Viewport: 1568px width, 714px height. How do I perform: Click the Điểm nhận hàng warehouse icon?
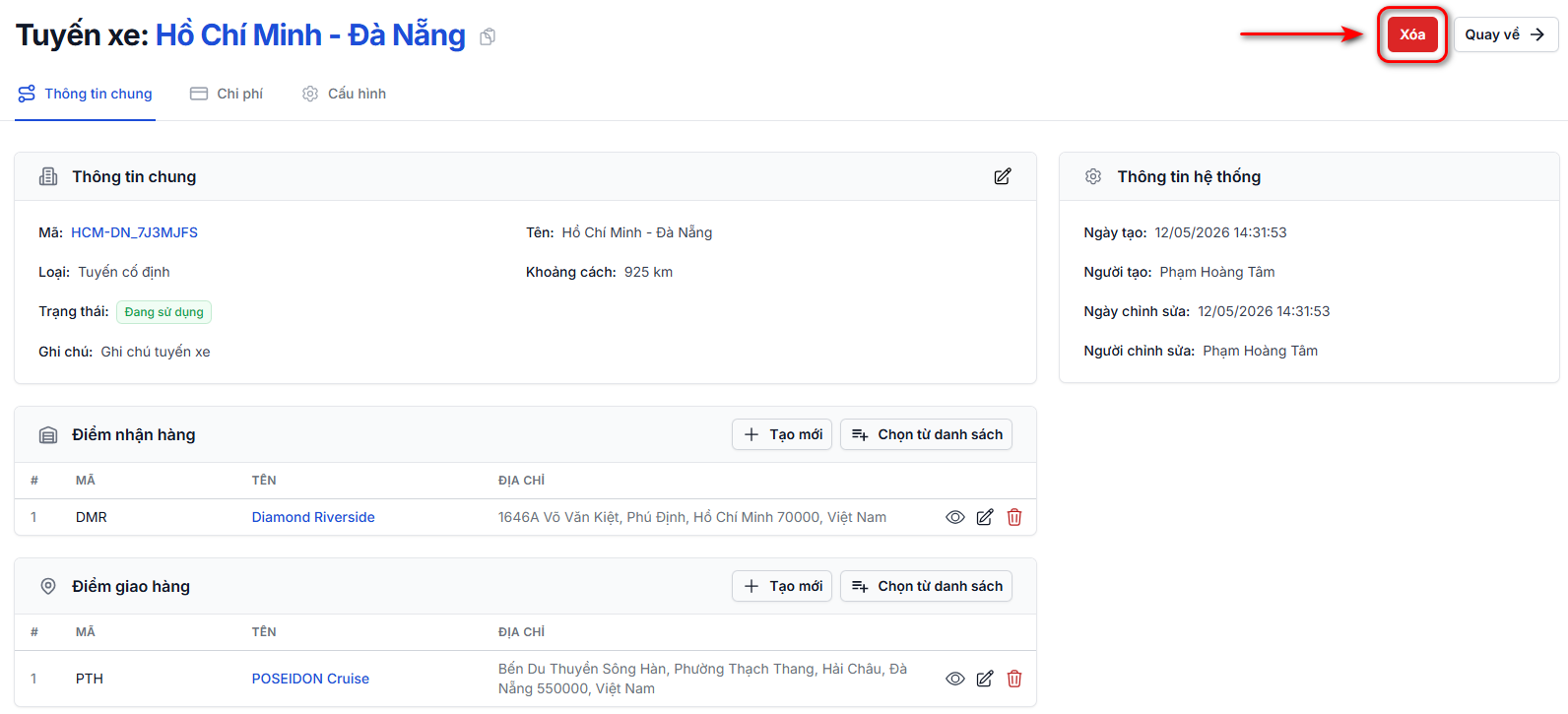point(48,435)
